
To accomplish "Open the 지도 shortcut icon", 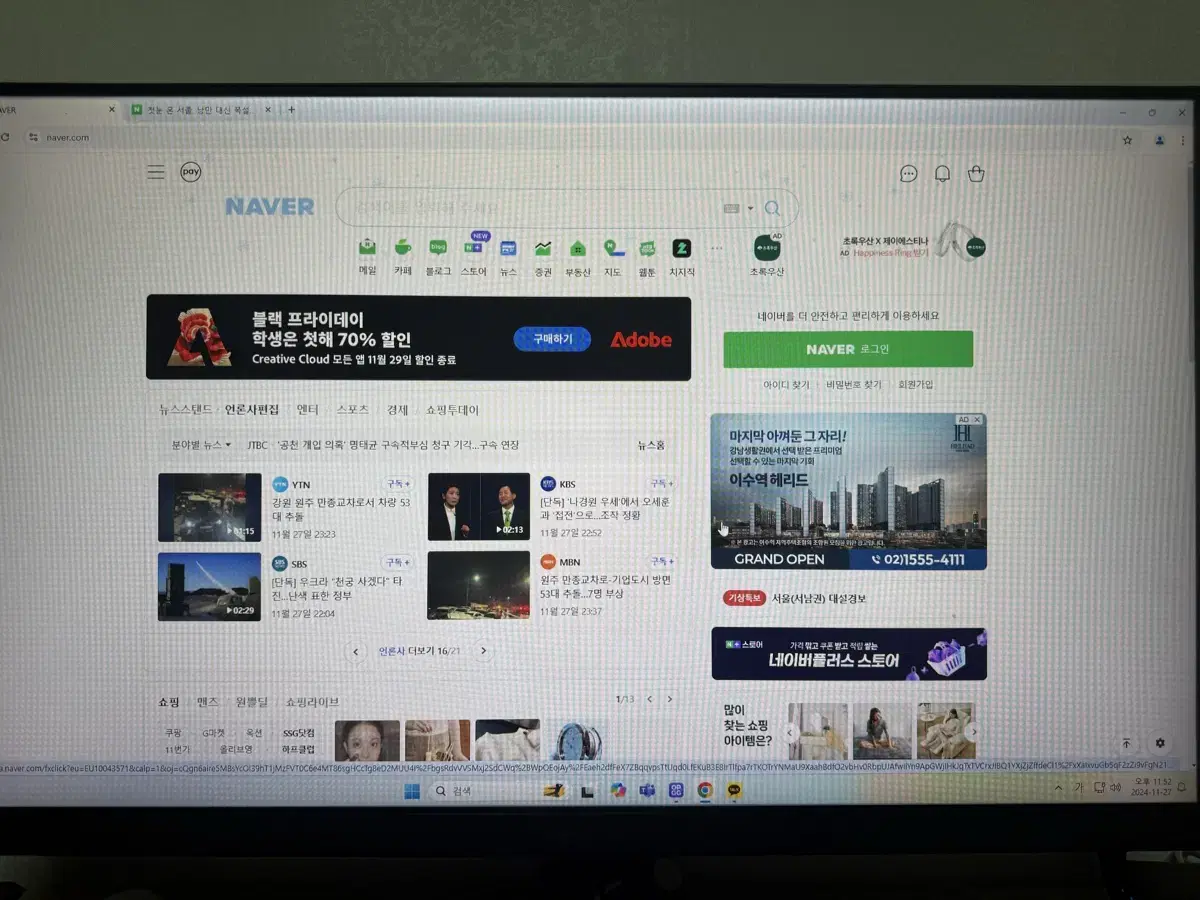I will [x=613, y=248].
